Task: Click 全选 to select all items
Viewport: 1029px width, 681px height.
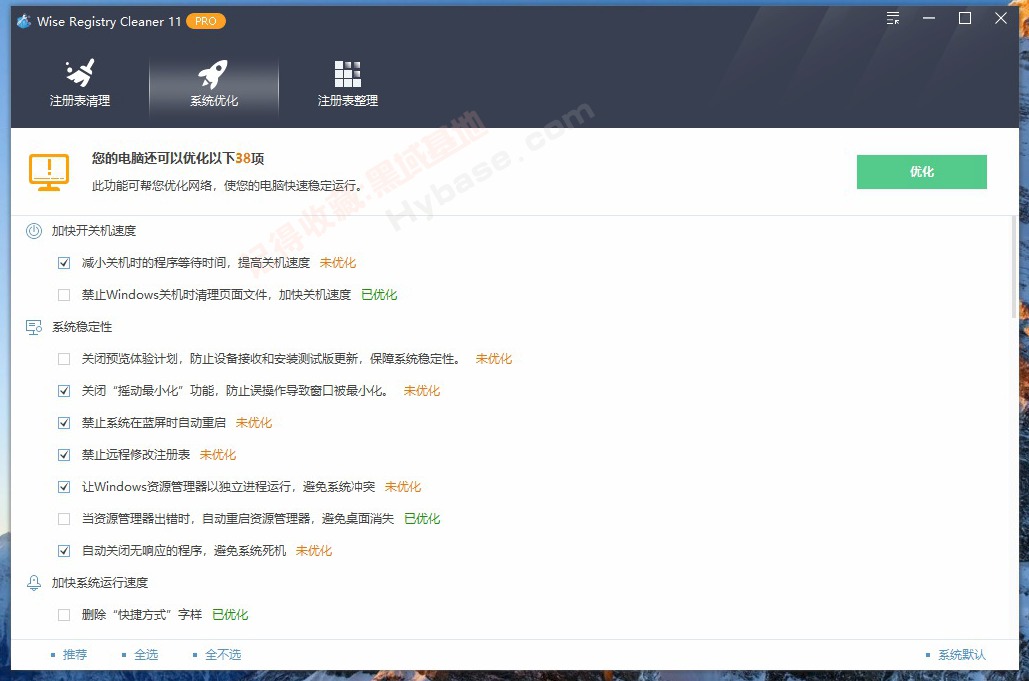Action: pos(146,654)
